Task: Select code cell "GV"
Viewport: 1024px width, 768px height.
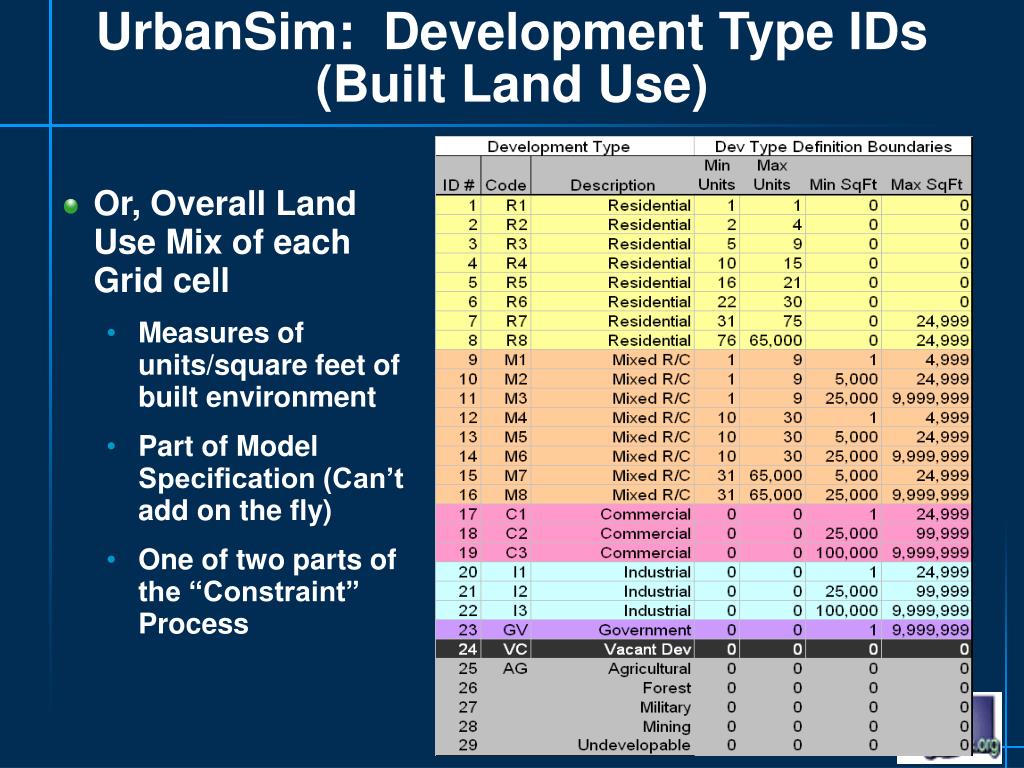Action: click(505, 630)
